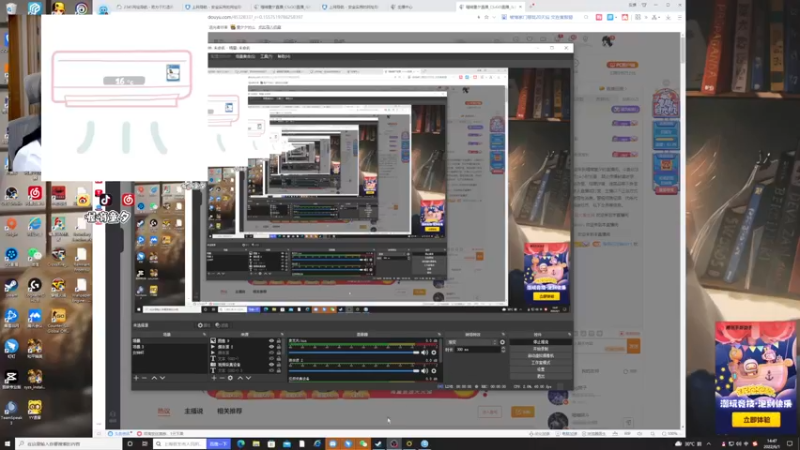Adjust the 媒体源 2 volume slider
This screenshot has width=800, height=450.
[354, 371]
